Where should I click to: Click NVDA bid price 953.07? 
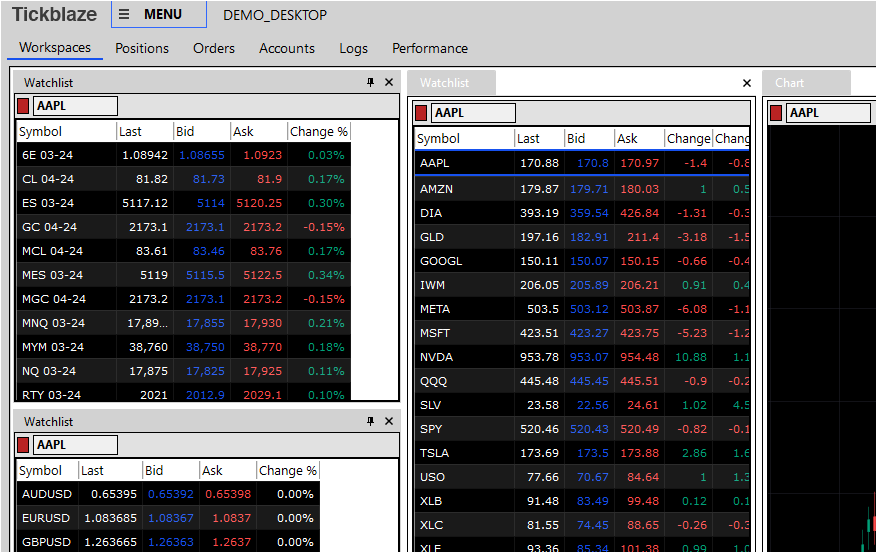tap(589, 357)
